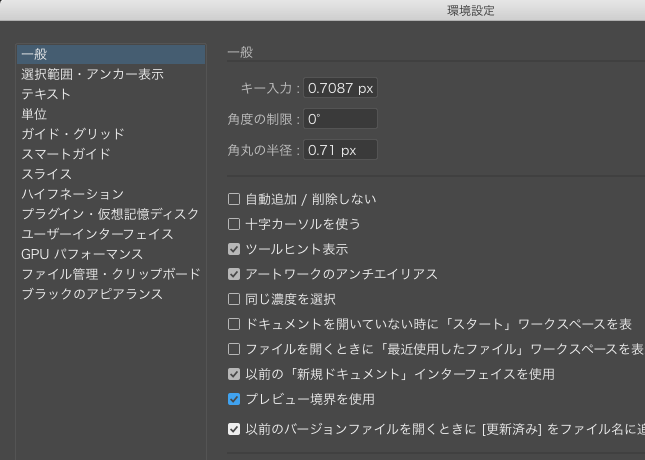Uncheck プレビュー境界を使用 option
The width and height of the screenshot is (645, 460).
[234, 399]
